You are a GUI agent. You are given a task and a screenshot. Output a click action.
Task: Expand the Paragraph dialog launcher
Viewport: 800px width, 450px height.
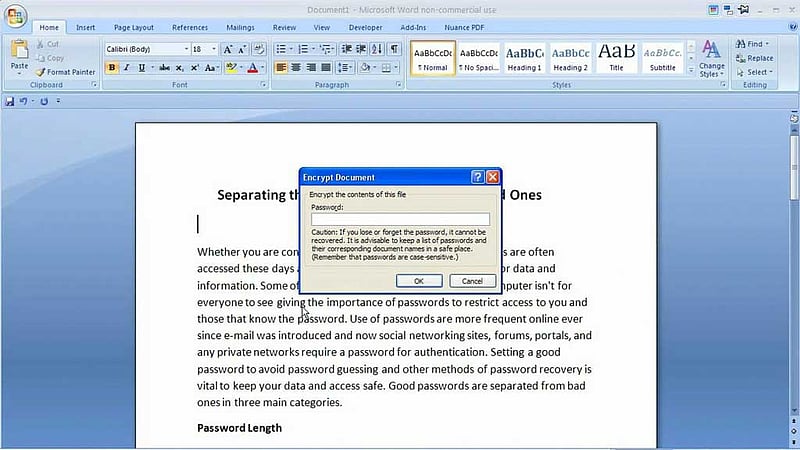click(x=398, y=85)
